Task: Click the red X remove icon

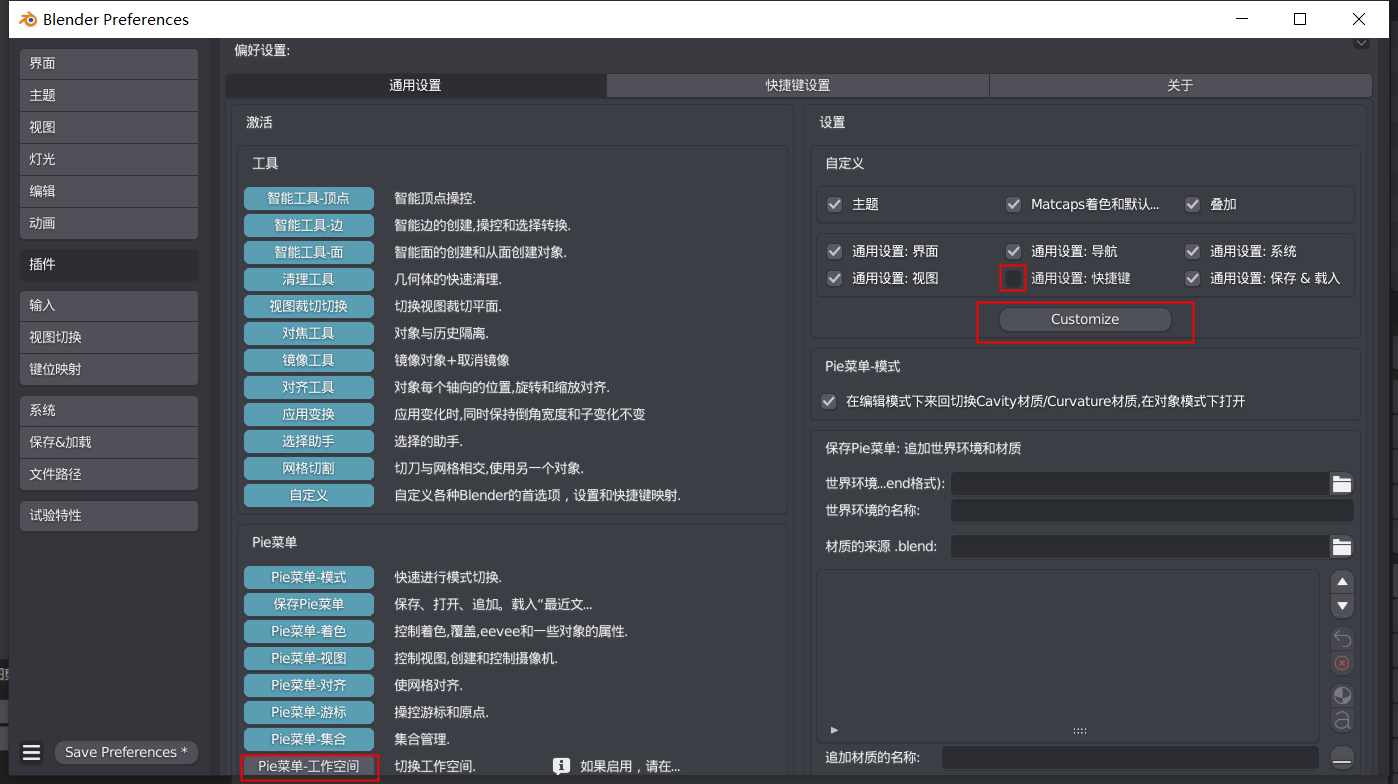Action: (1343, 663)
